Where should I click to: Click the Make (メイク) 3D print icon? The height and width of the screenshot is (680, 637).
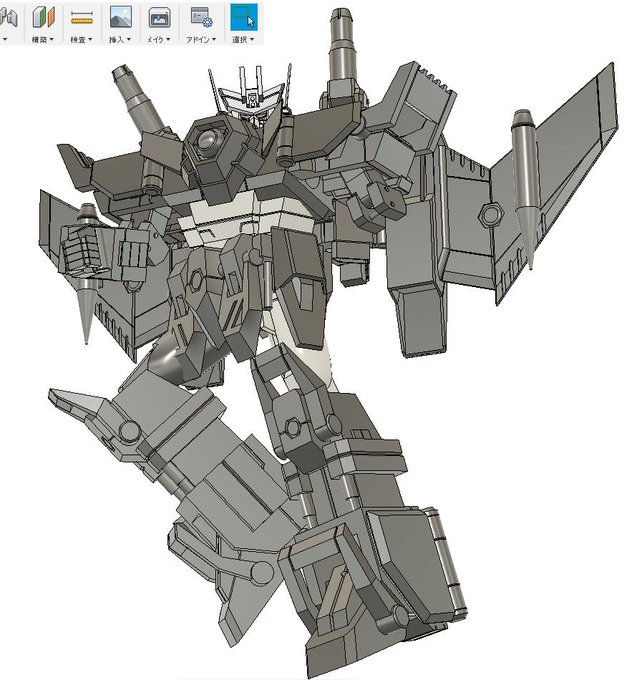coord(159,18)
